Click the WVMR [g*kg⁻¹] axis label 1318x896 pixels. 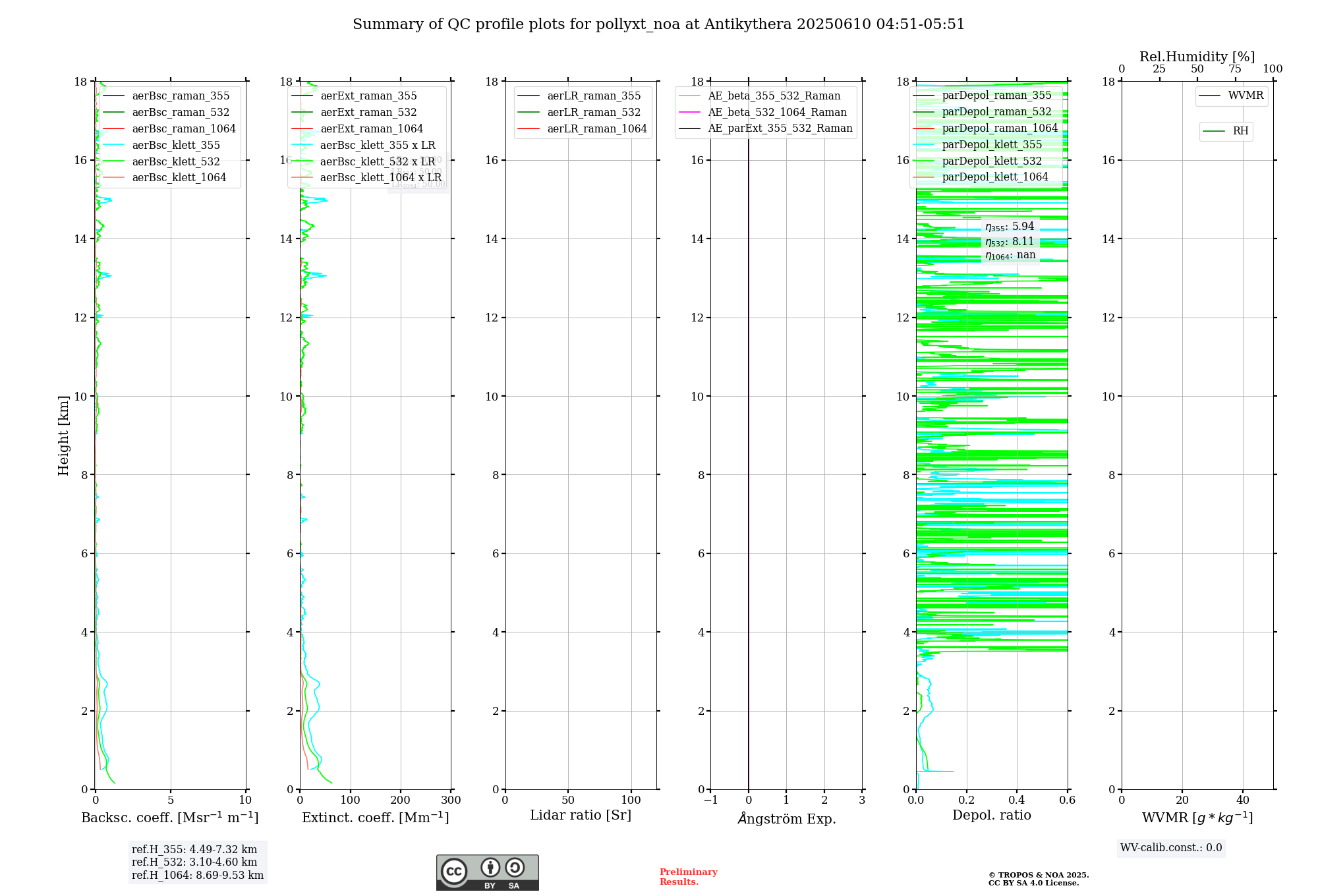(x=1197, y=818)
